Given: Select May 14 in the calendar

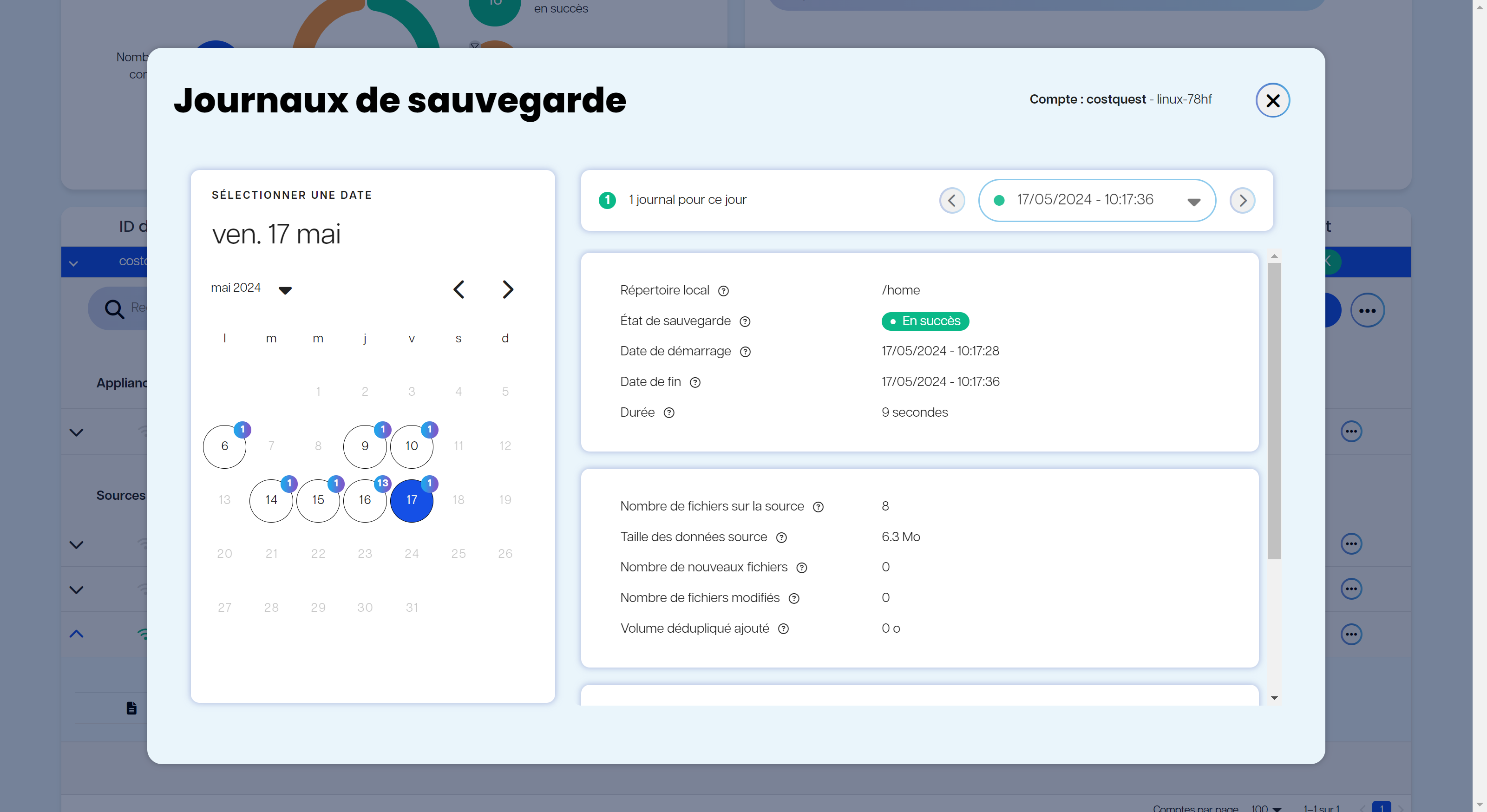Looking at the screenshot, I should pyautogui.click(x=271, y=500).
